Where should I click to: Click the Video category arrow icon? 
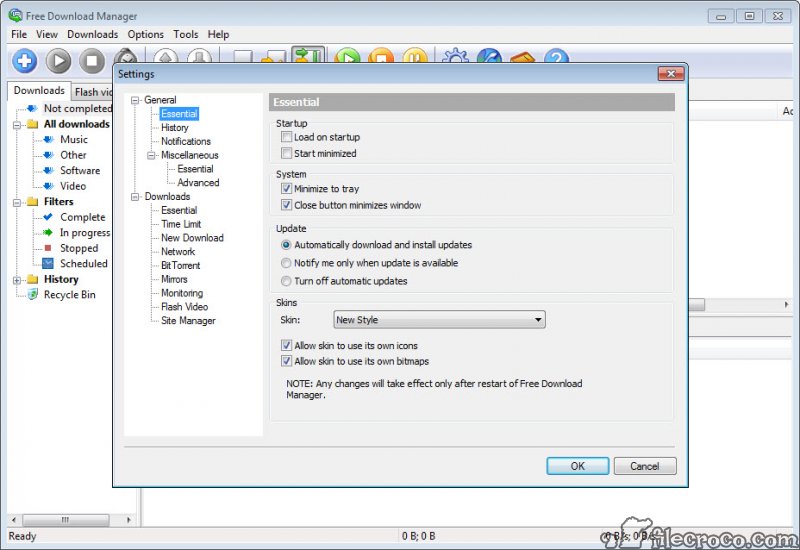click(x=48, y=186)
